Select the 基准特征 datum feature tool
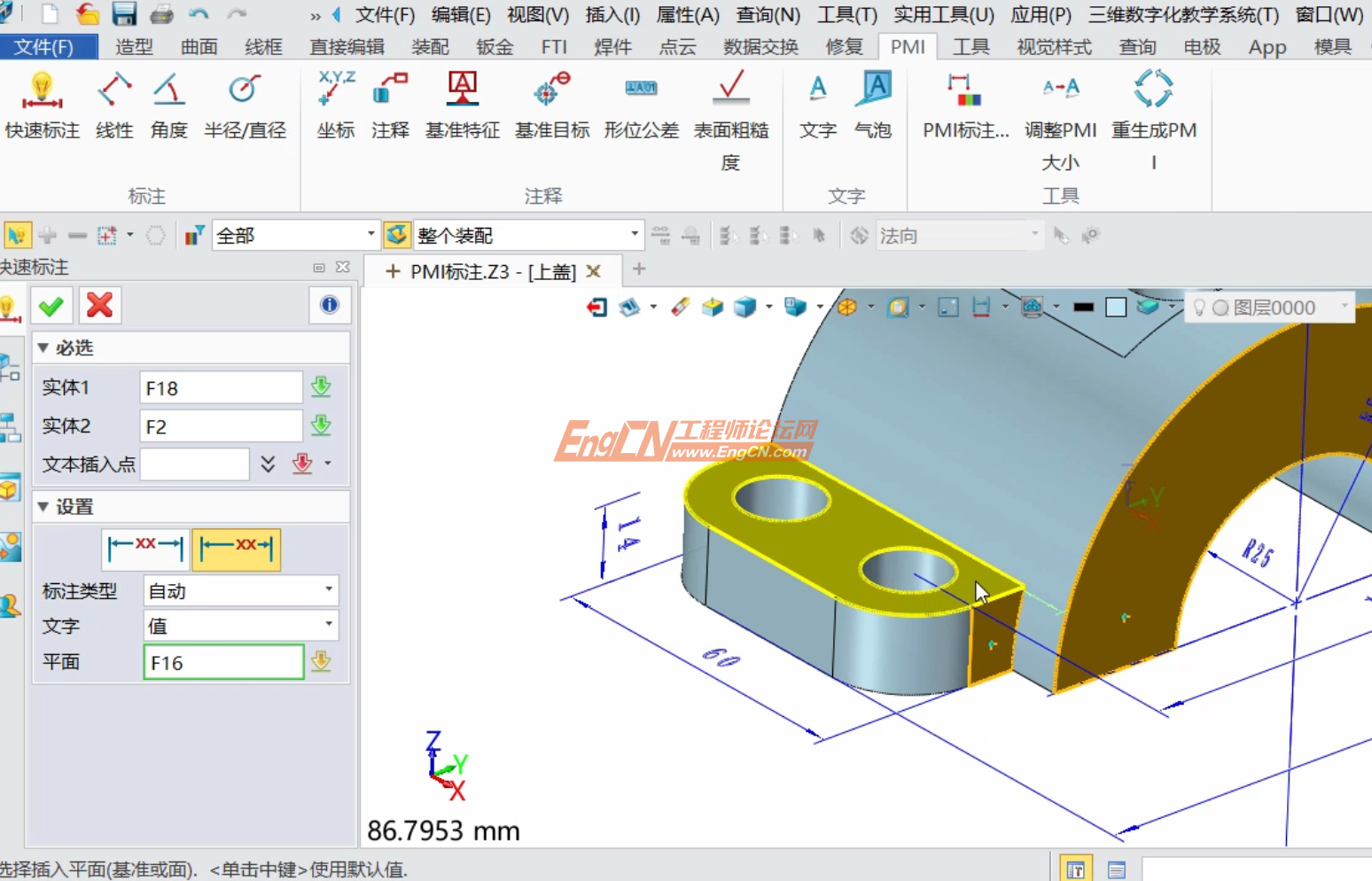The height and width of the screenshot is (881, 1372). (462, 106)
